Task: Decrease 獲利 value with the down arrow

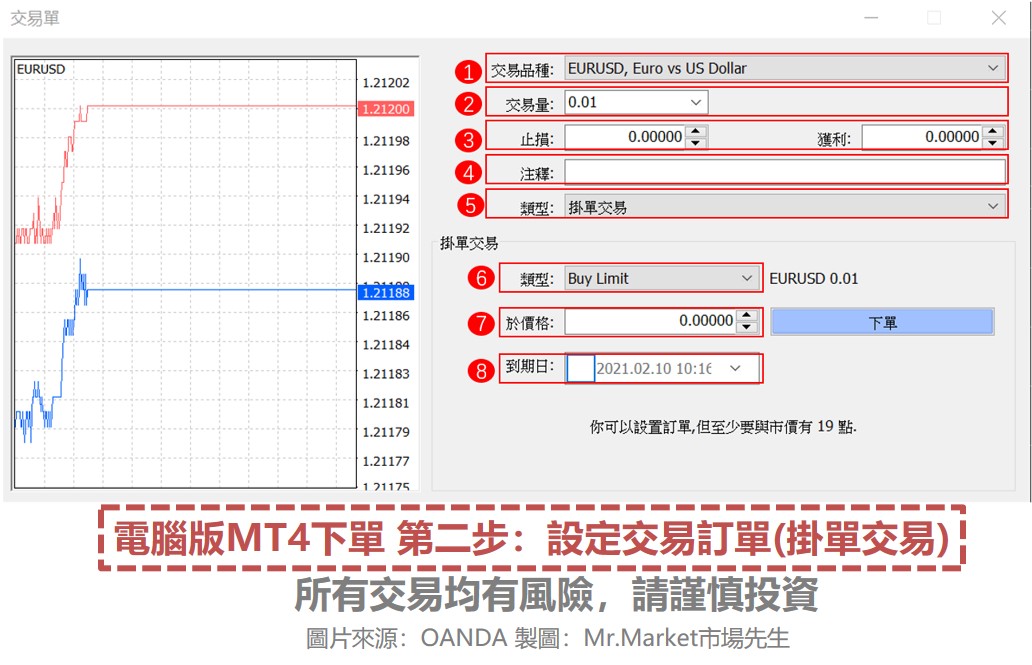Action: [x=993, y=143]
